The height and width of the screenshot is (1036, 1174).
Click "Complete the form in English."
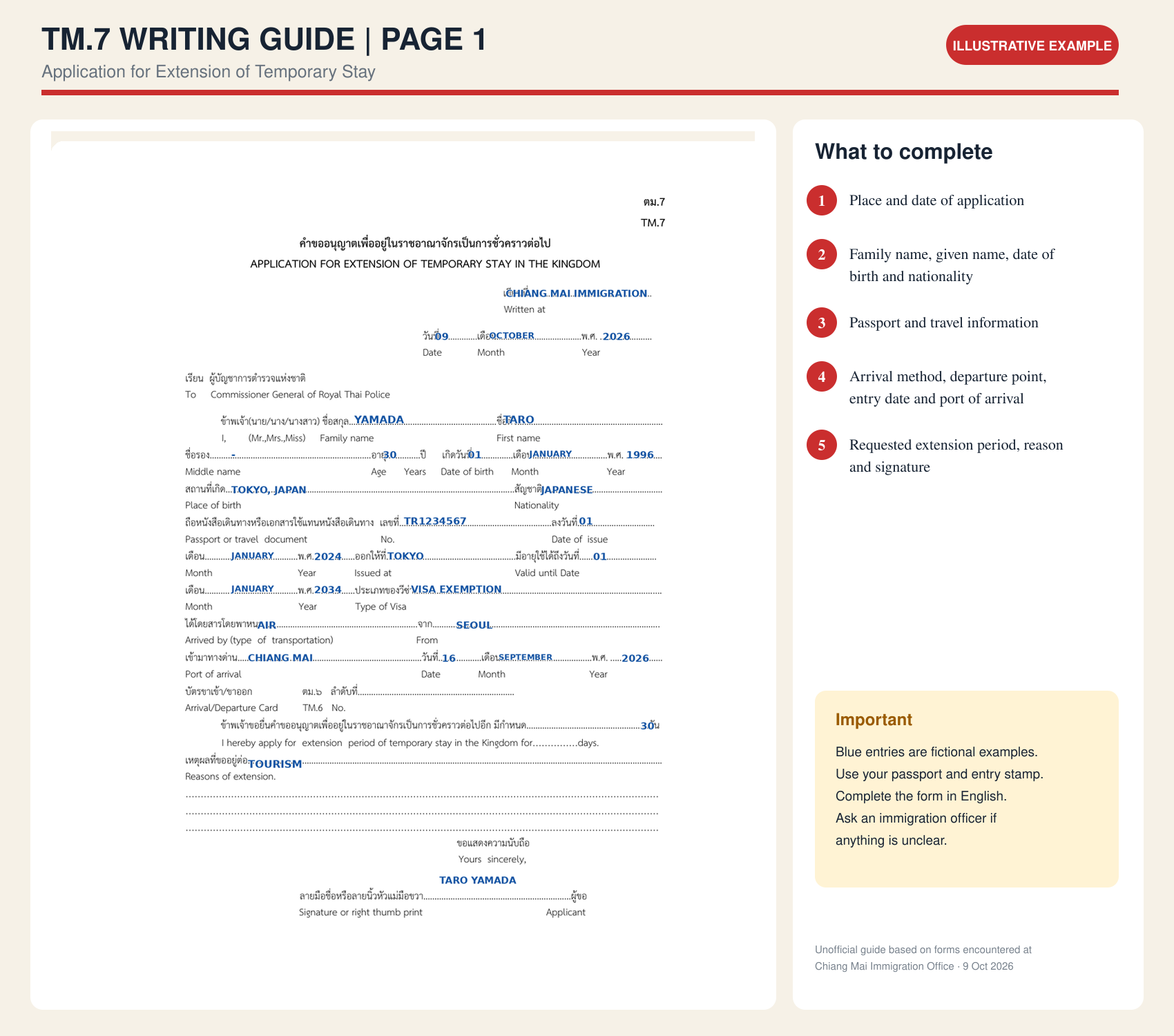point(921,796)
